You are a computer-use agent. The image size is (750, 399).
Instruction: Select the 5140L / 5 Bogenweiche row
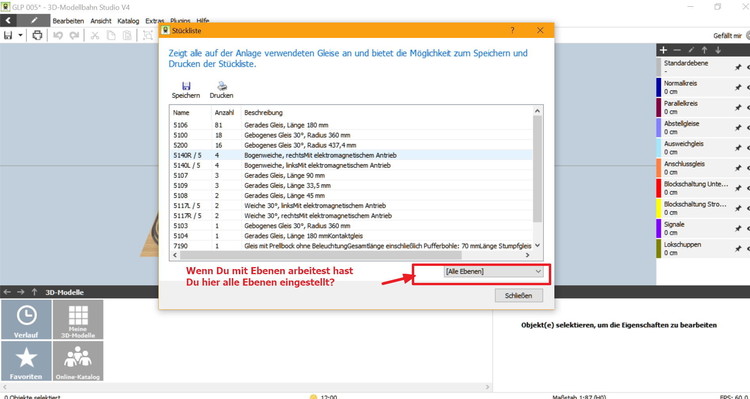(351, 165)
